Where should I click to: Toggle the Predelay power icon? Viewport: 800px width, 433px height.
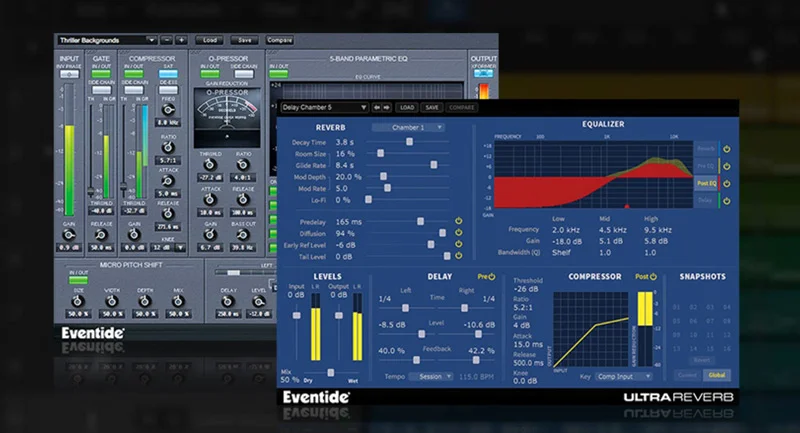click(x=459, y=221)
